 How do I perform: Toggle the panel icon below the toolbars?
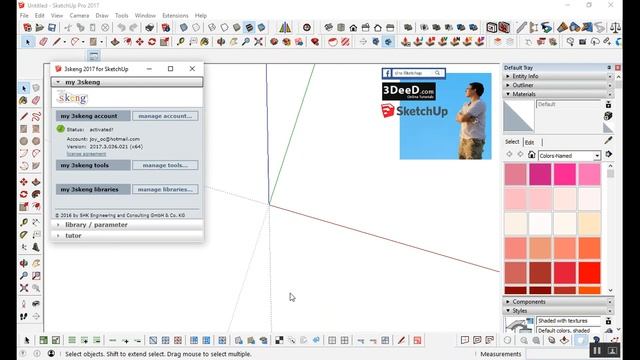[x=93, y=56]
